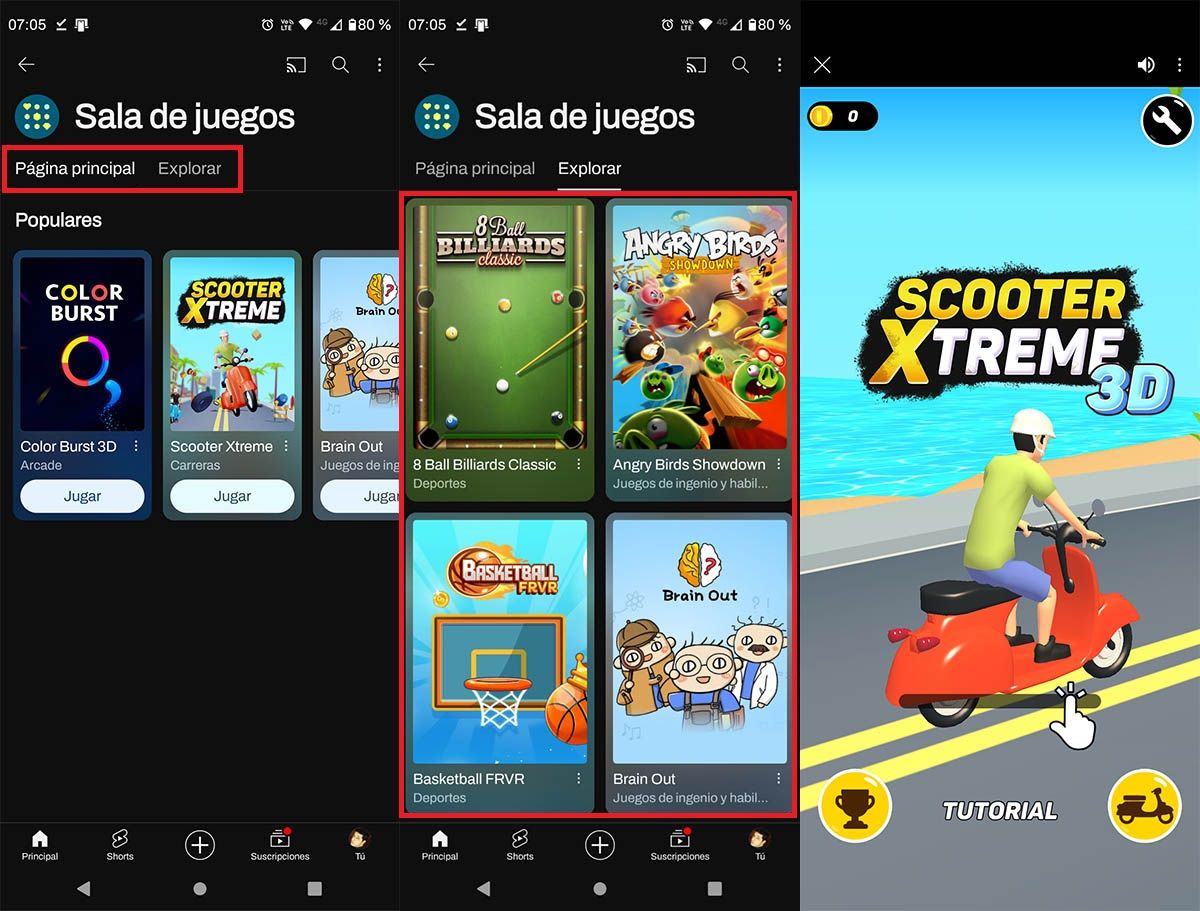Image resolution: width=1200 pixels, height=911 pixels.
Task: Open Color Burst 3D thumbnail
Action: coord(82,344)
